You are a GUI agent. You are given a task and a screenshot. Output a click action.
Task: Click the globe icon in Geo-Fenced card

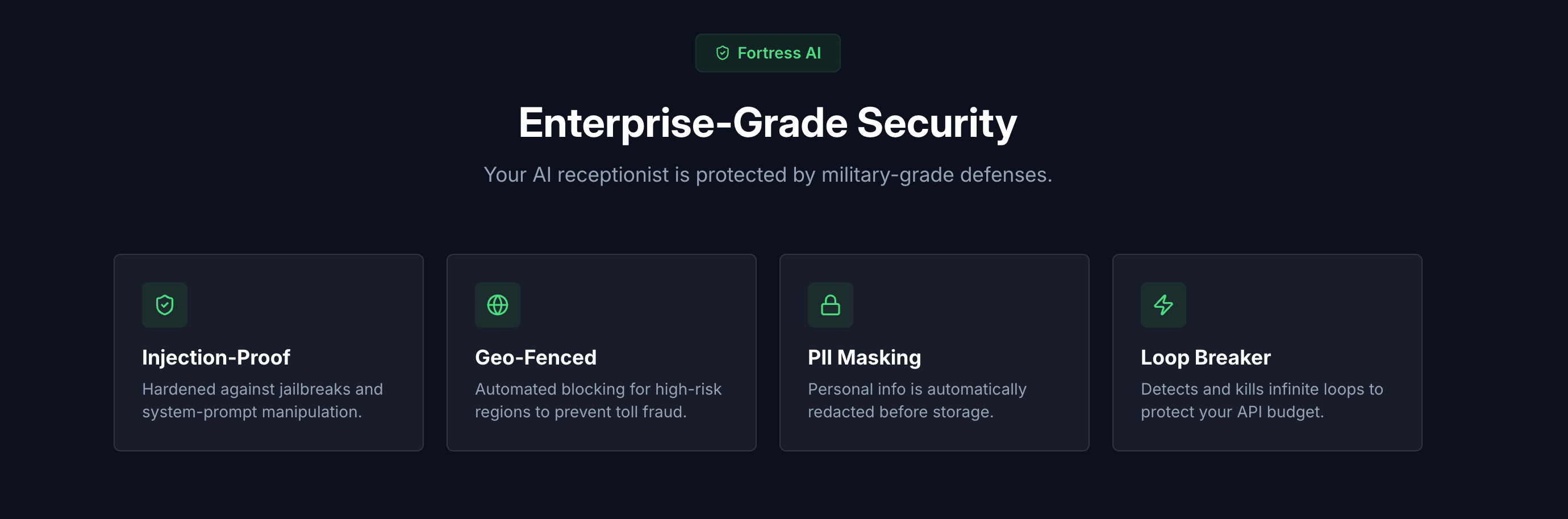click(x=497, y=305)
